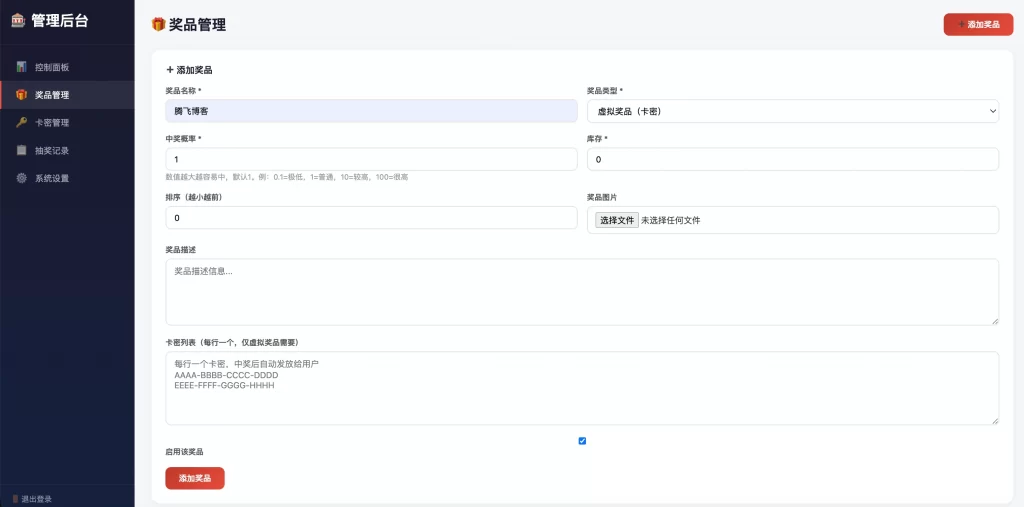Toggle the 启用该奖品 checkbox
1024x507 pixels.
point(582,440)
